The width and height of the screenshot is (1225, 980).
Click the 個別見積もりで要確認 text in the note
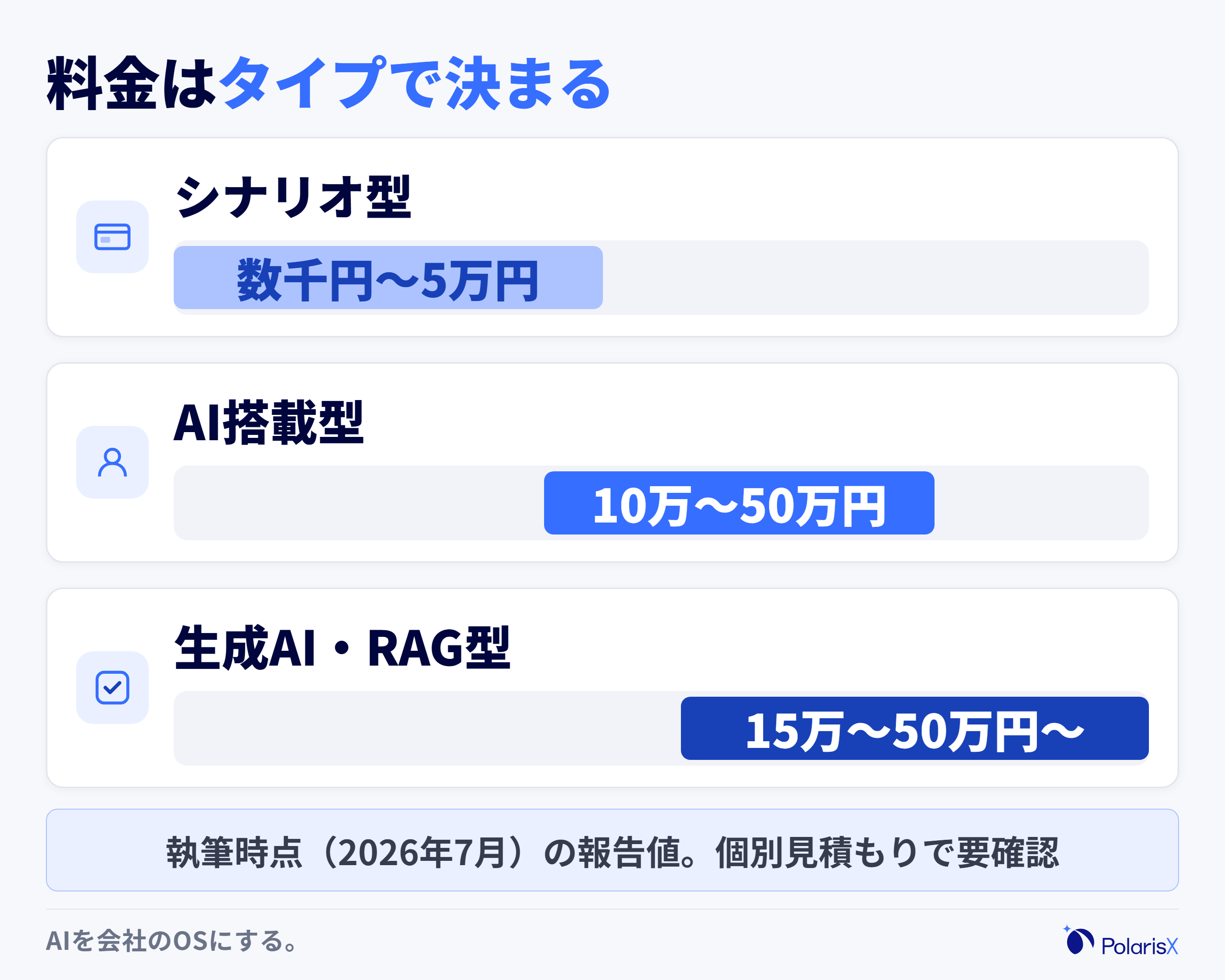[x=887, y=853]
